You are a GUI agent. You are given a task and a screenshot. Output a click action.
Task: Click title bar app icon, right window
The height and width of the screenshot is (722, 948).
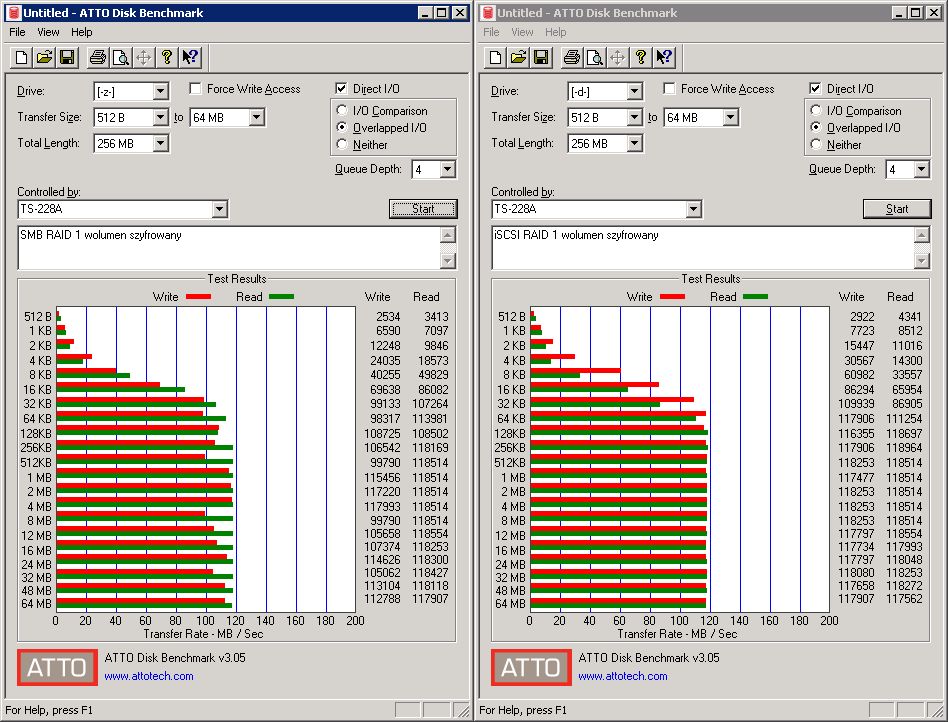[487, 13]
